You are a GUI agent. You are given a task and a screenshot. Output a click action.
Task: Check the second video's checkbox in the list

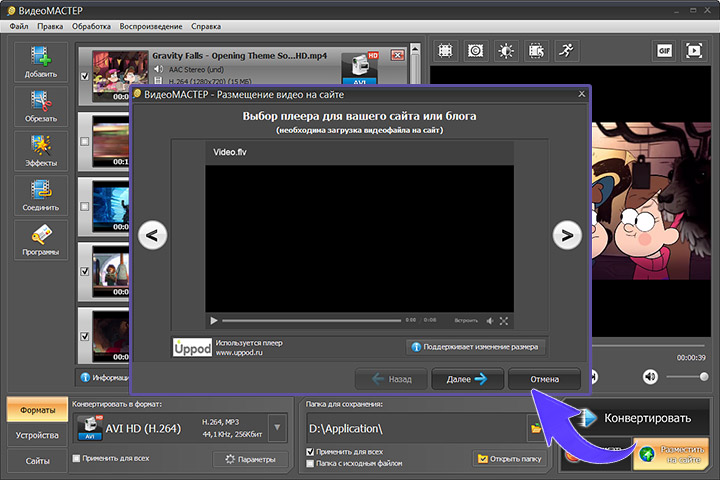coord(85,141)
